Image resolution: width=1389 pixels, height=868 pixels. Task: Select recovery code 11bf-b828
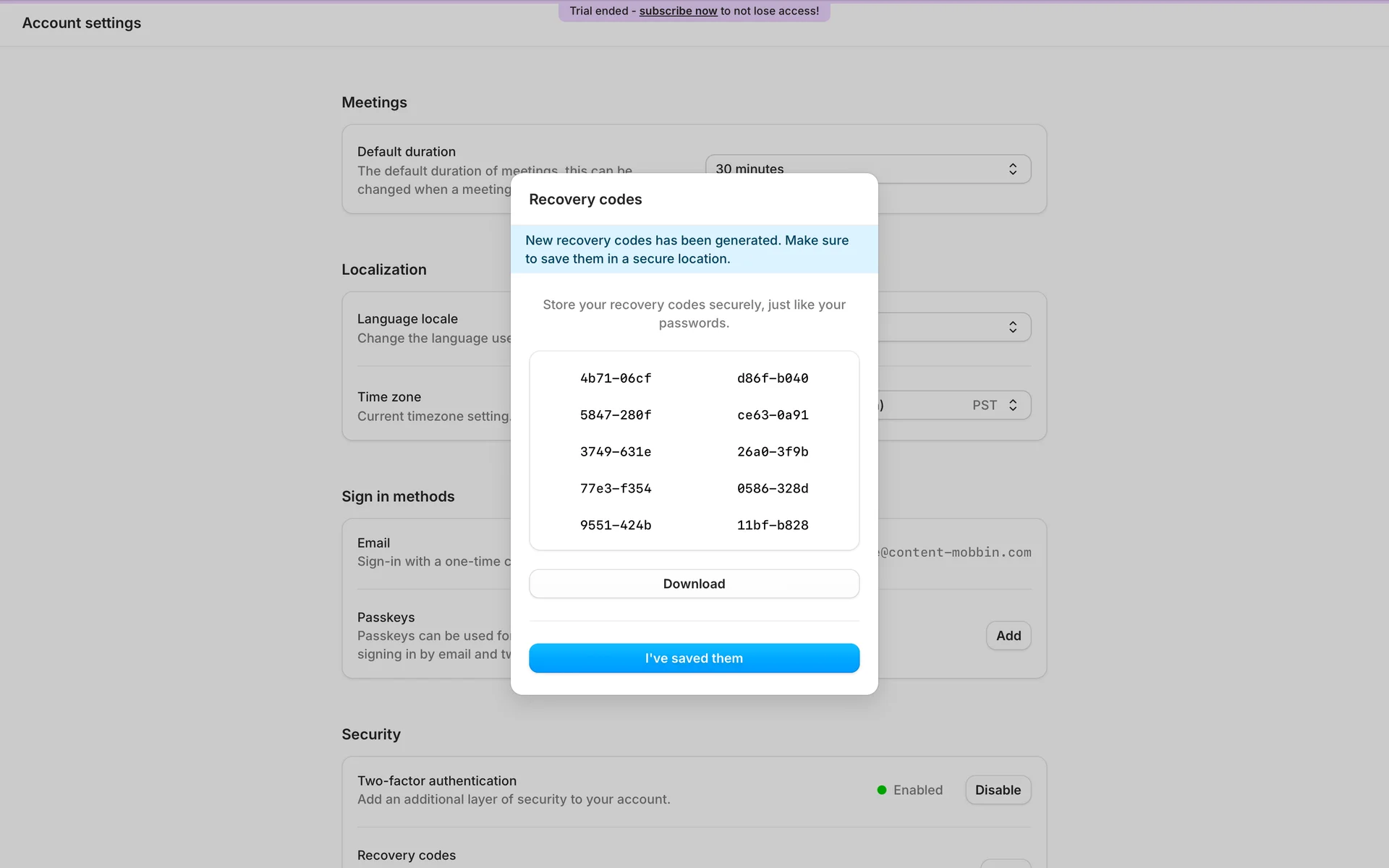tap(773, 525)
